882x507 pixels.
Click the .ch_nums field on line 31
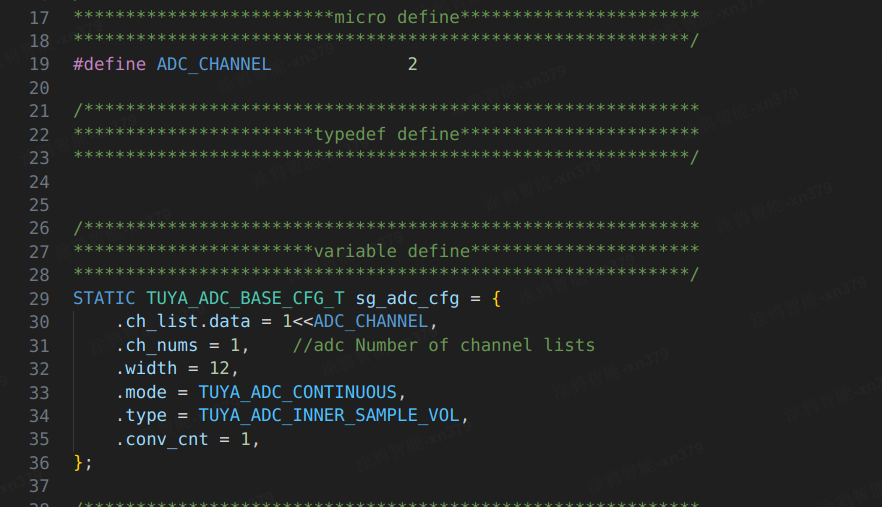(x=157, y=345)
